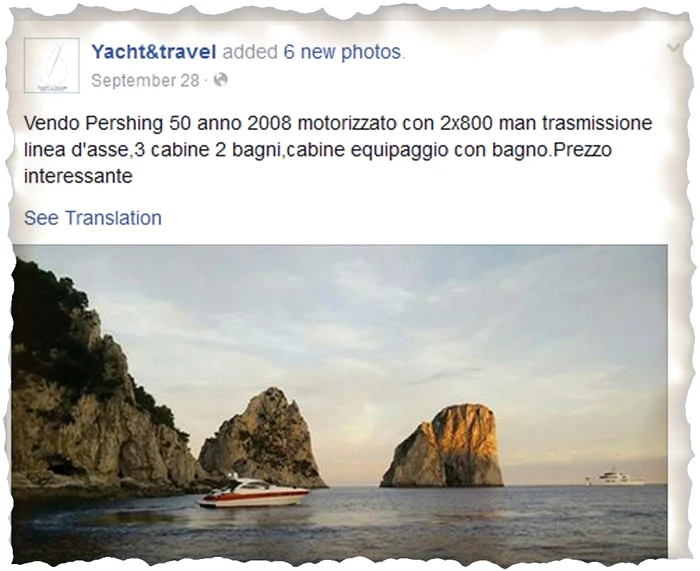Click the word interessante in the post
700x571 pixels.
78,176
